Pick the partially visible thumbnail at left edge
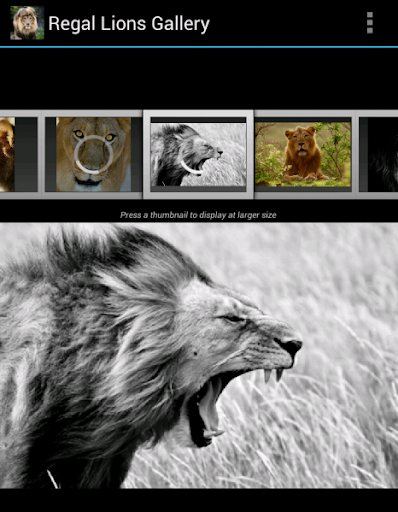This screenshot has height=512, width=398. tap(18, 154)
